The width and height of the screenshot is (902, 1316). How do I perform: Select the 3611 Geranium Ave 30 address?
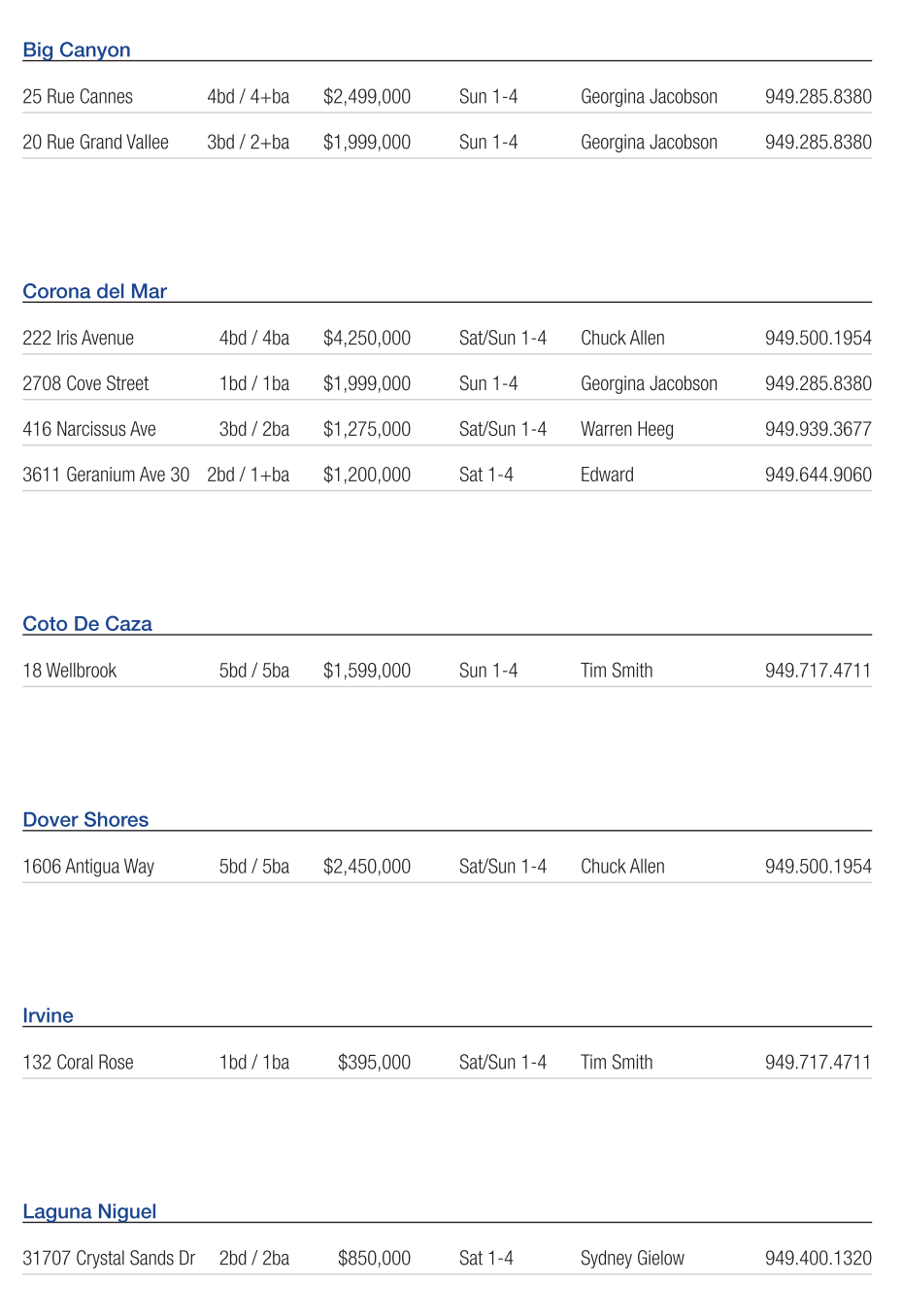pyautogui.click(x=106, y=476)
